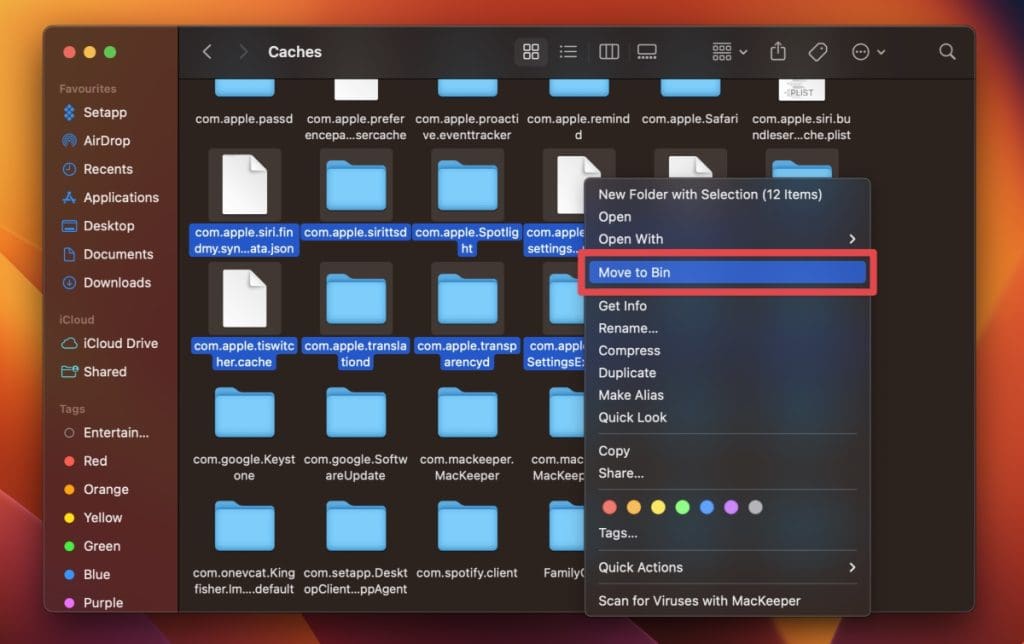This screenshot has width=1024, height=644.
Task: Apply the red colour tag dot
Action: tap(609, 507)
